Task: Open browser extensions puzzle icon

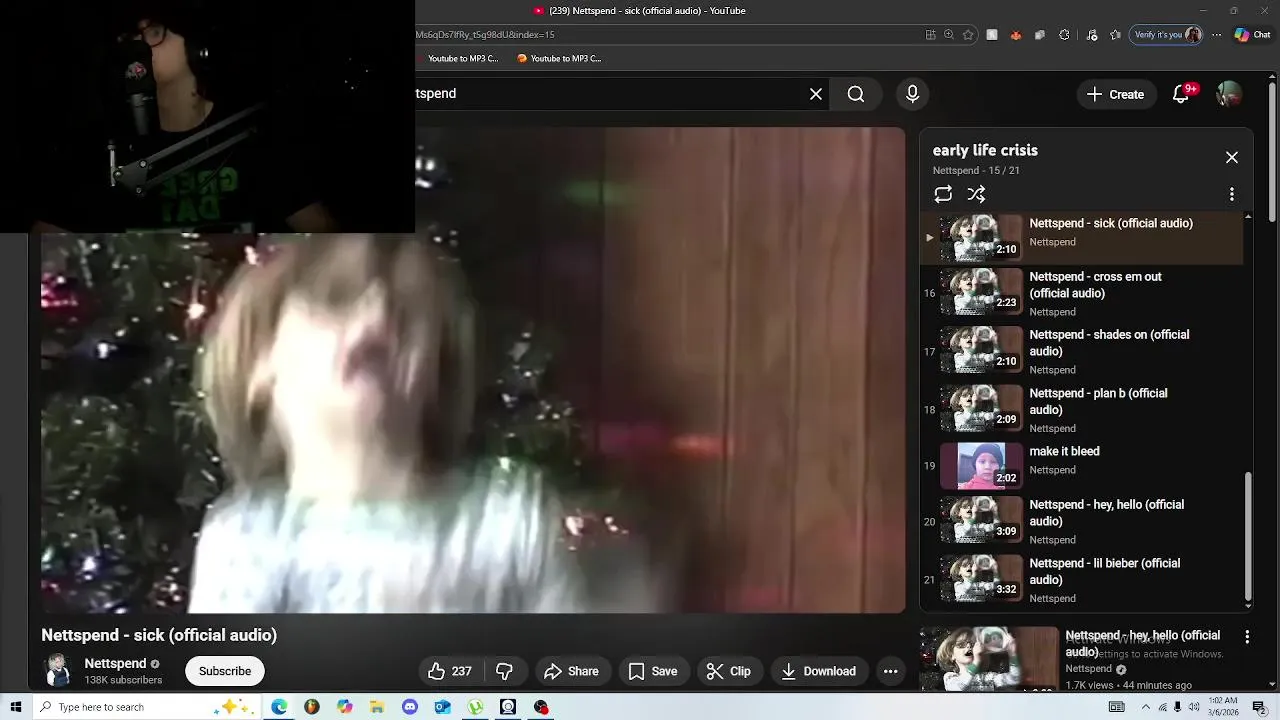Action: 1064,34
